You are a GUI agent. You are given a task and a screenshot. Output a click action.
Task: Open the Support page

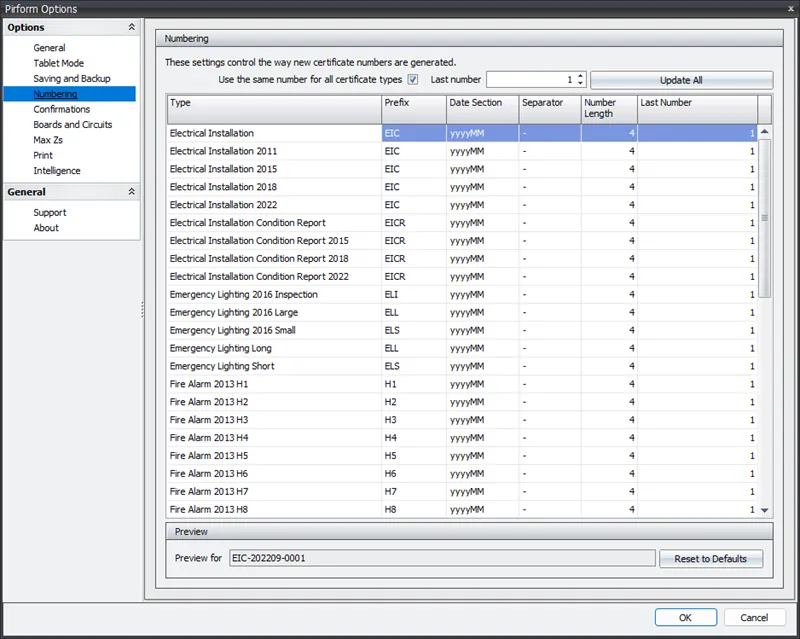[x=50, y=212]
